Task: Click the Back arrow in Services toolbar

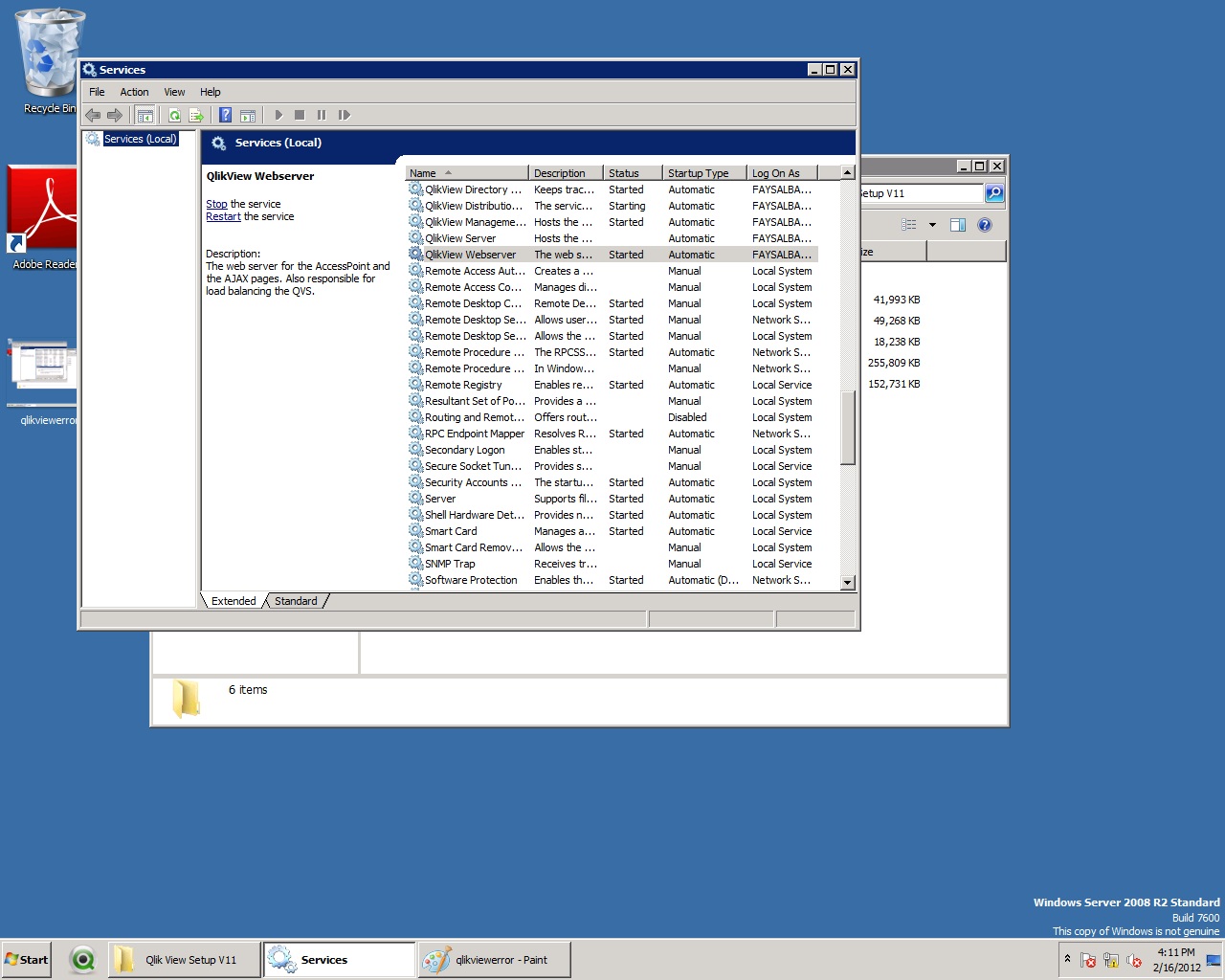Action: coord(93,115)
